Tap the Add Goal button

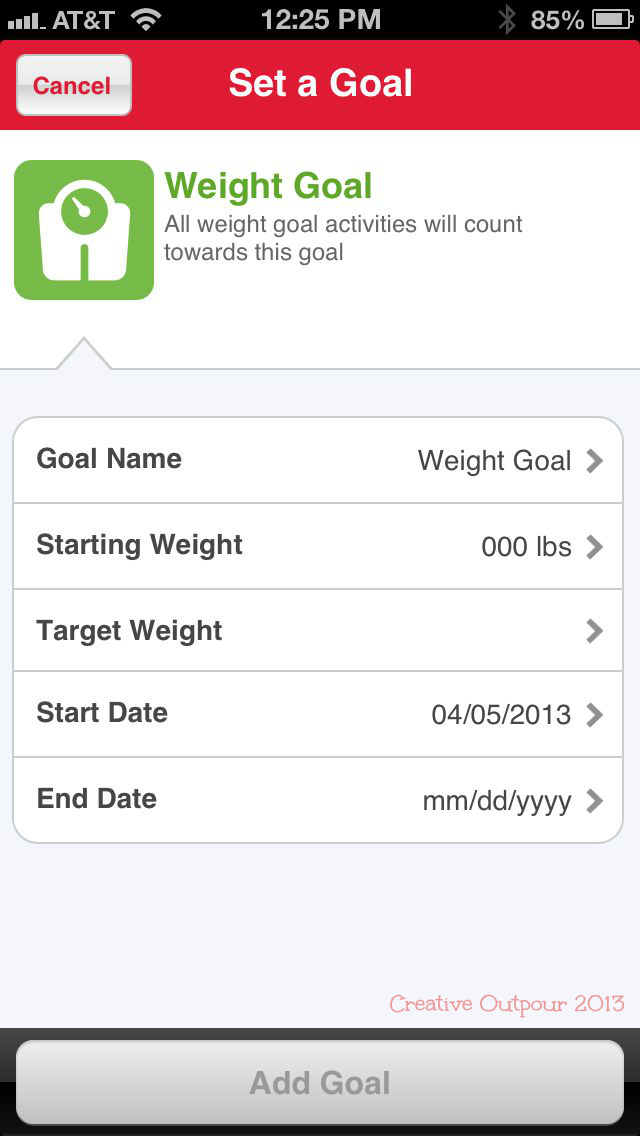point(320,1083)
